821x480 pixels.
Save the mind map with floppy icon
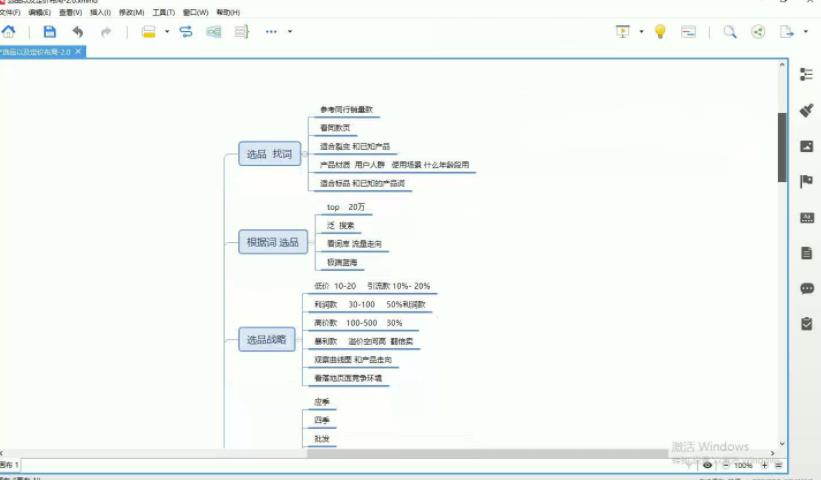tap(49, 32)
